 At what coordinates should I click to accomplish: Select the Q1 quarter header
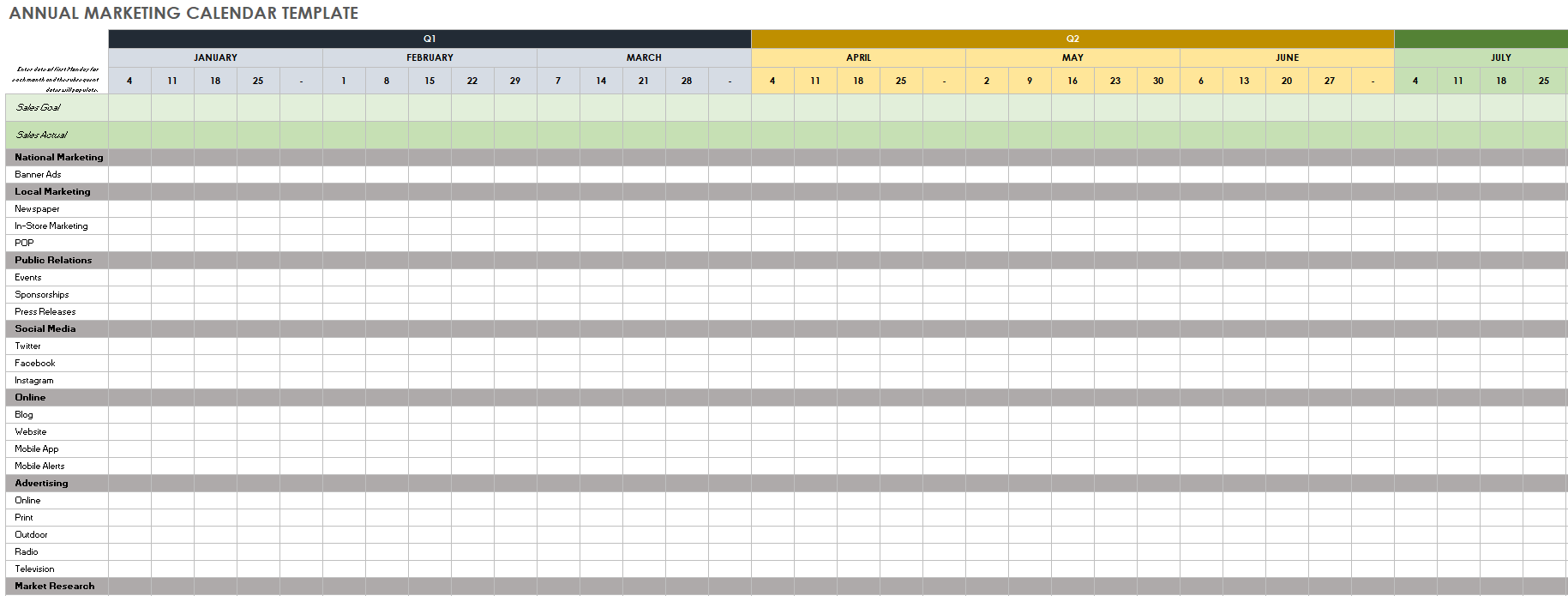point(430,39)
